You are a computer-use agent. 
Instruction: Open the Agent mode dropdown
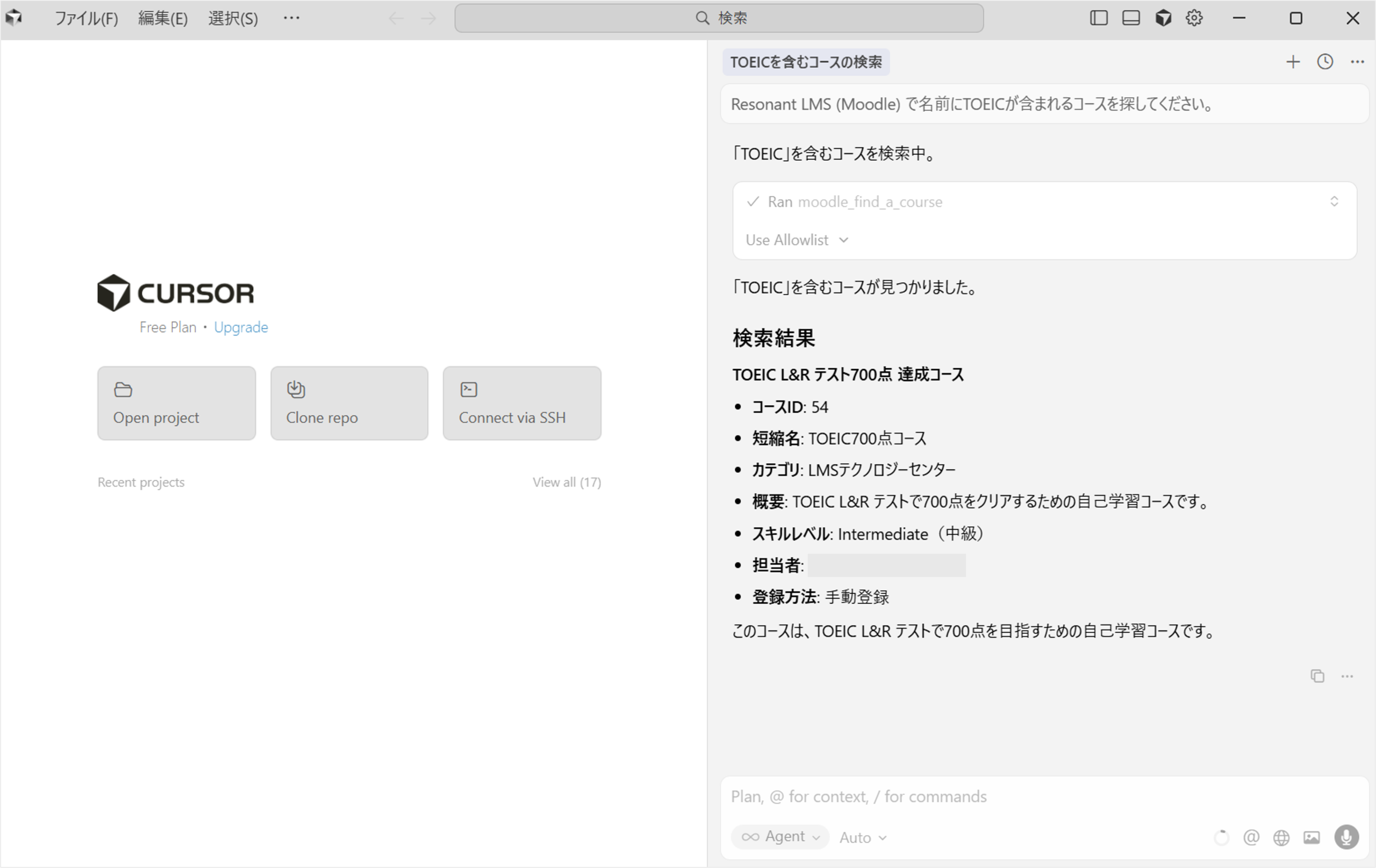780,837
